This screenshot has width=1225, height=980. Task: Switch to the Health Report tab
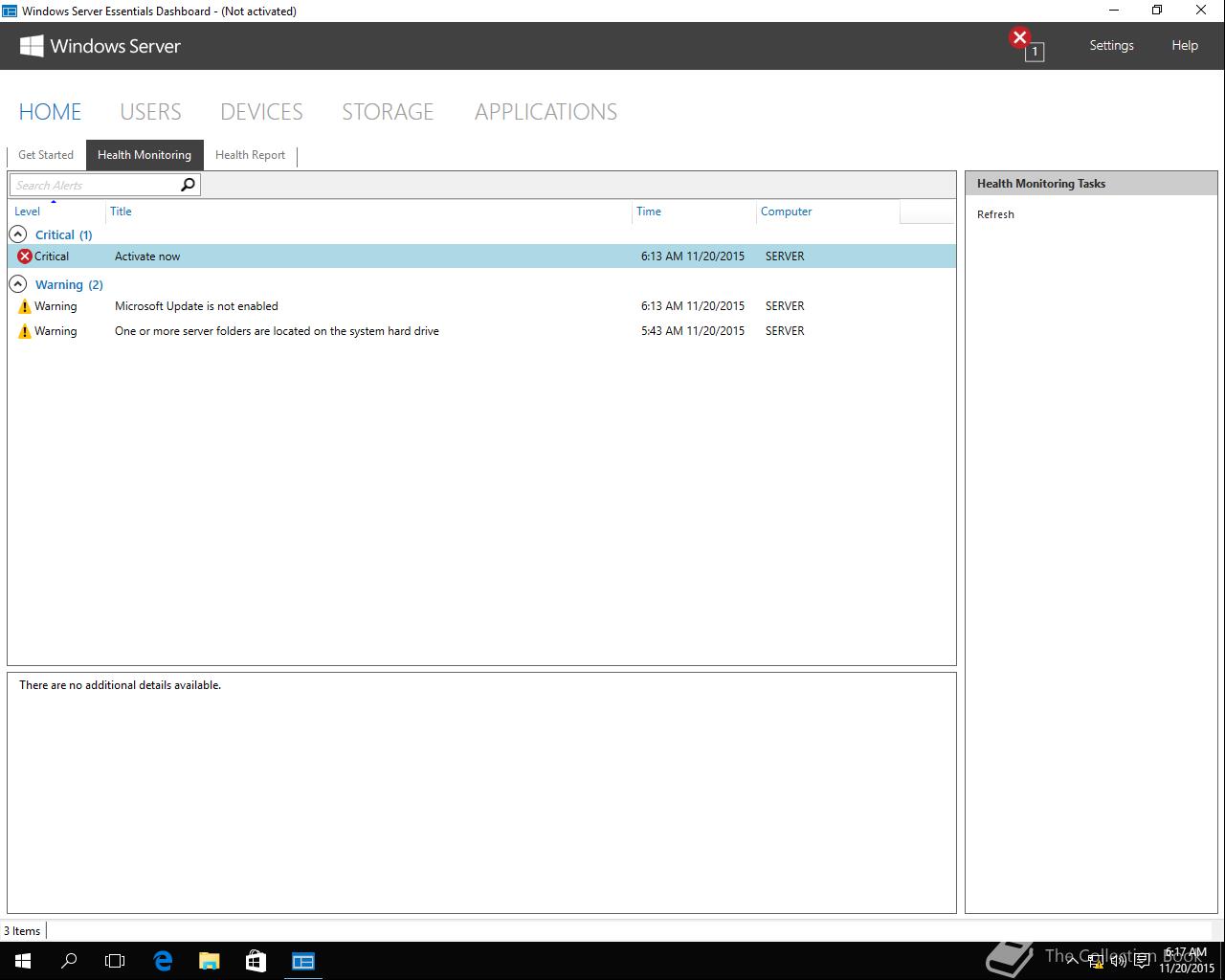250,155
